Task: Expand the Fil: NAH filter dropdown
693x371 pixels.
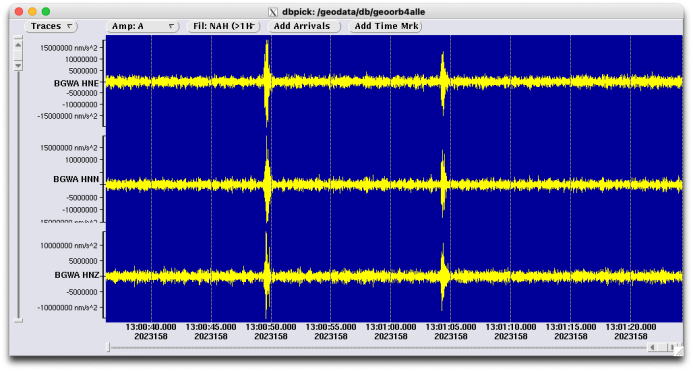Action: [224, 26]
